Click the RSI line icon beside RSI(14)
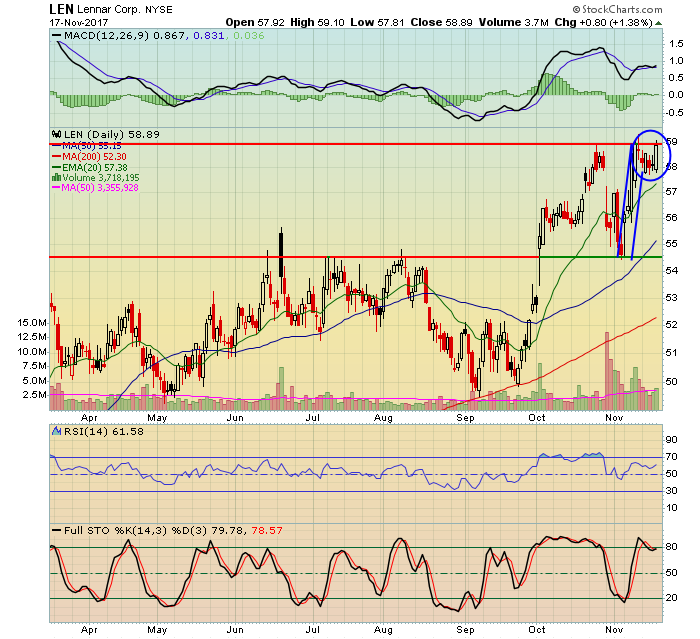700x639 pixels. tap(57, 431)
